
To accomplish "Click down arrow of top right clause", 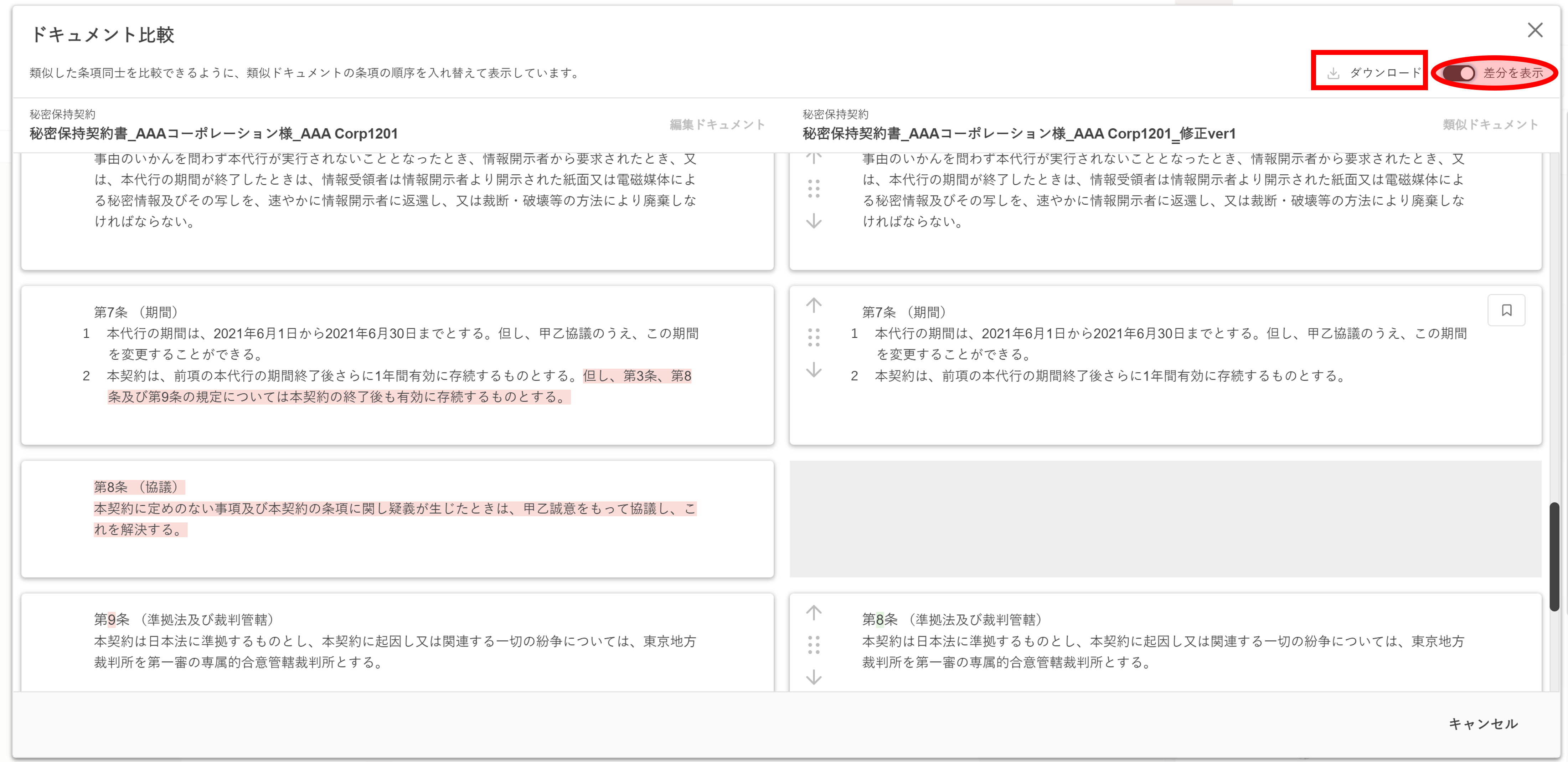I will (814, 221).
